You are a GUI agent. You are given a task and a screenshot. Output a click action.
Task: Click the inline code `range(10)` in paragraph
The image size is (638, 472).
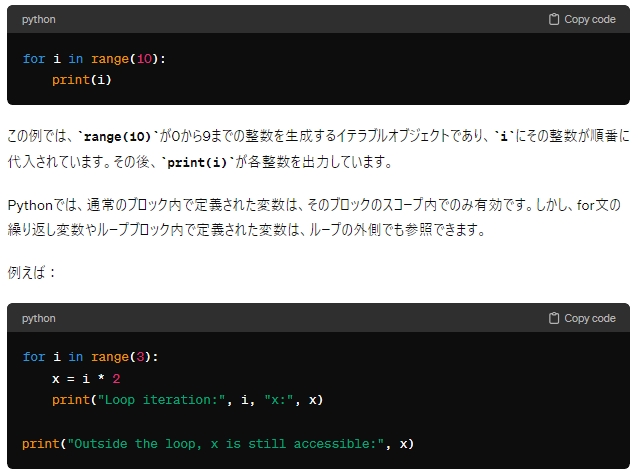point(118,136)
